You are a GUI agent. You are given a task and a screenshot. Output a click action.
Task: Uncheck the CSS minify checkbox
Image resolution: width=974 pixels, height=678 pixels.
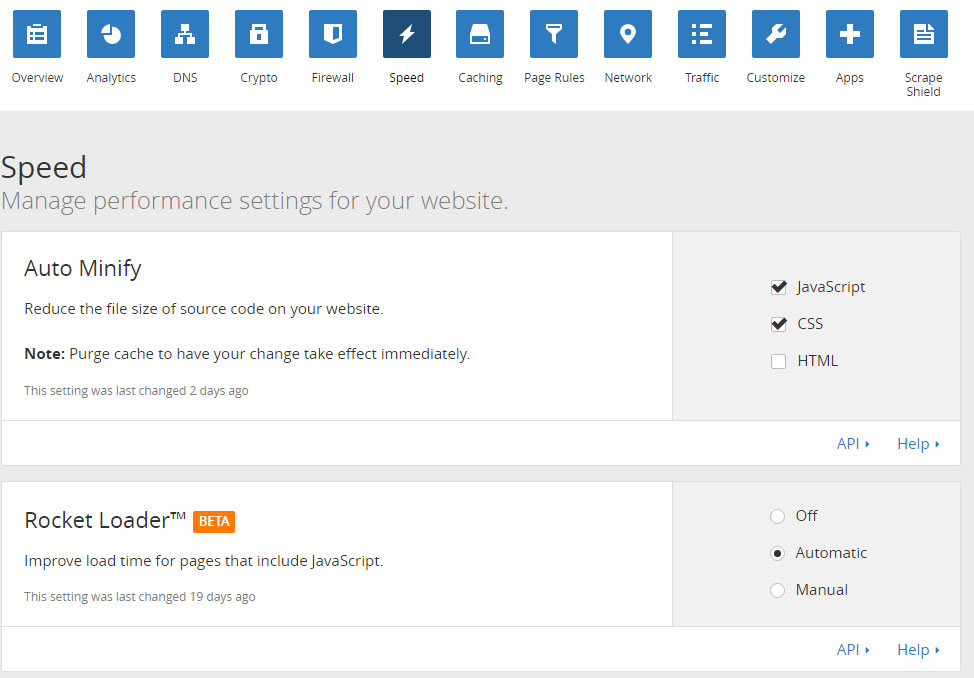779,324
